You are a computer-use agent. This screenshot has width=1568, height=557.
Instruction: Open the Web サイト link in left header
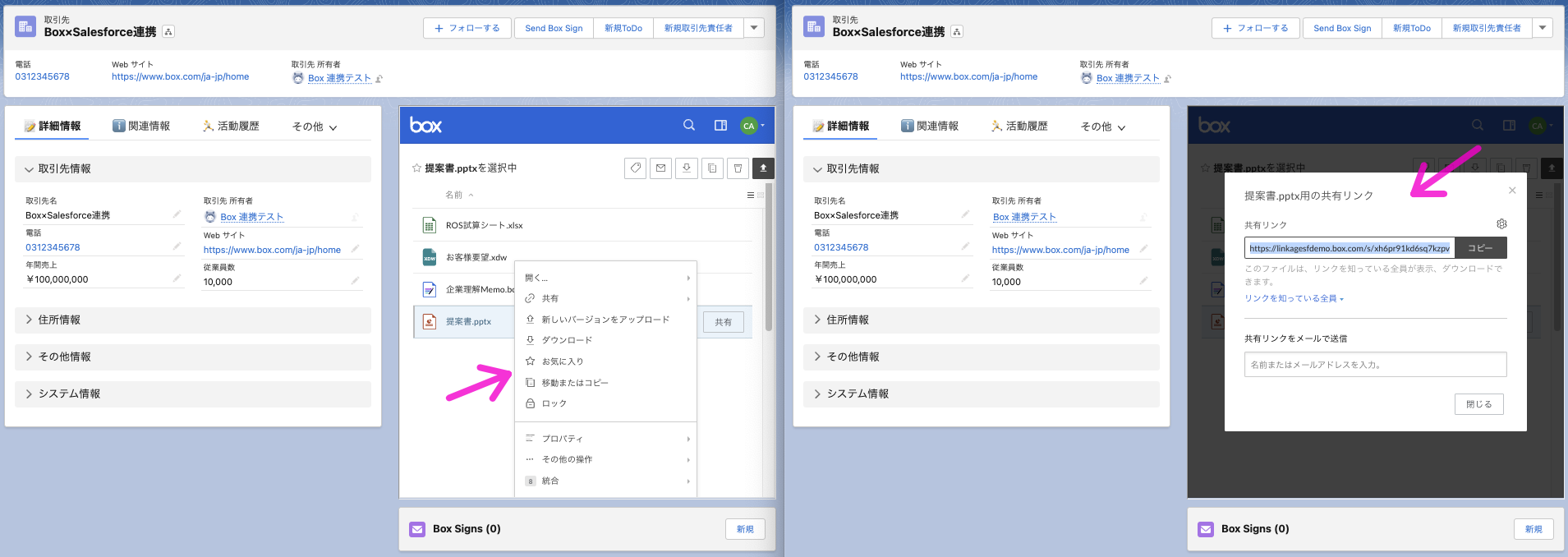click(x=180, y=76)
